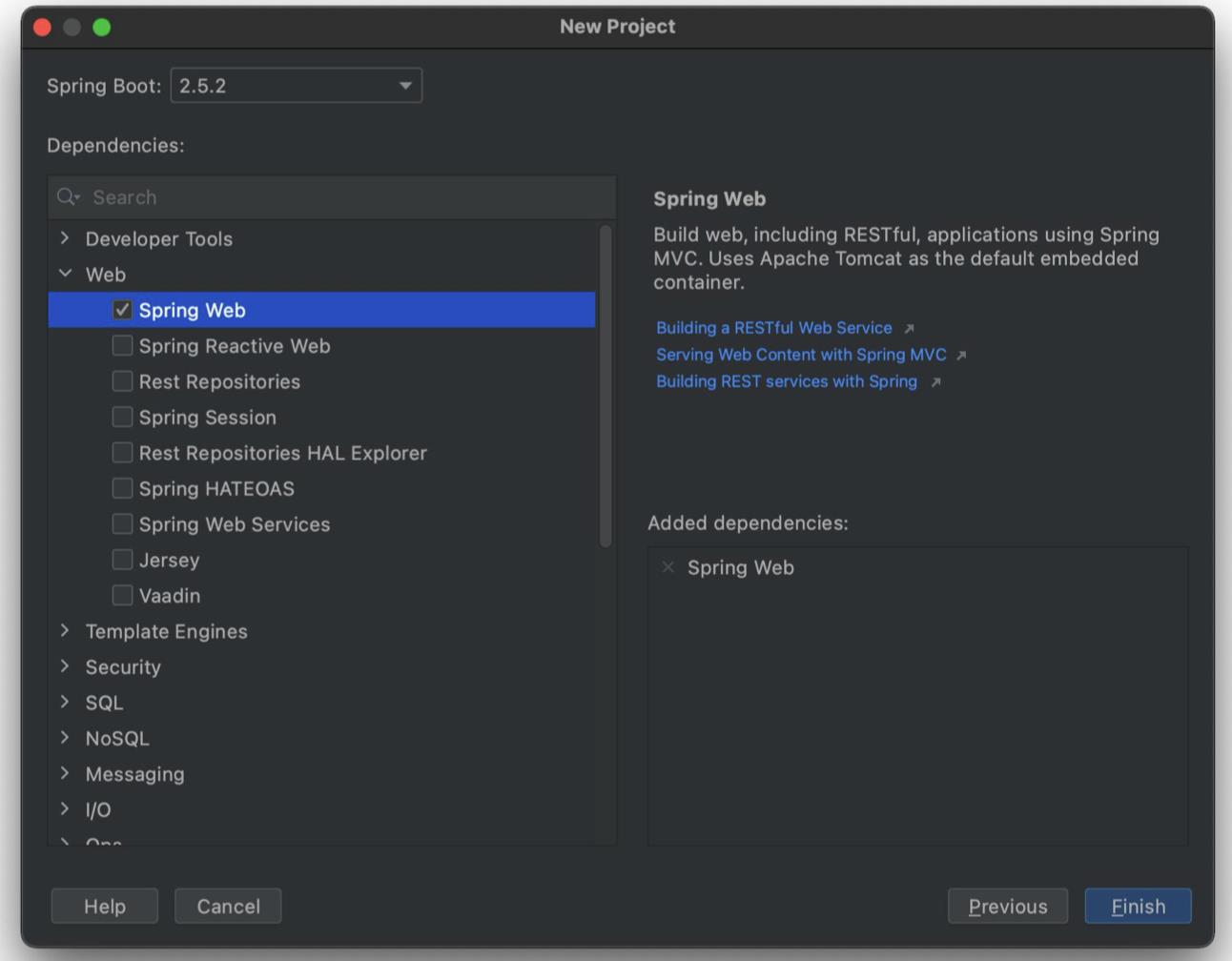The width and height of the screenshot is (1232, 961).
Task: Expand the Template Engines category
Action: click(x=65, y=630)
